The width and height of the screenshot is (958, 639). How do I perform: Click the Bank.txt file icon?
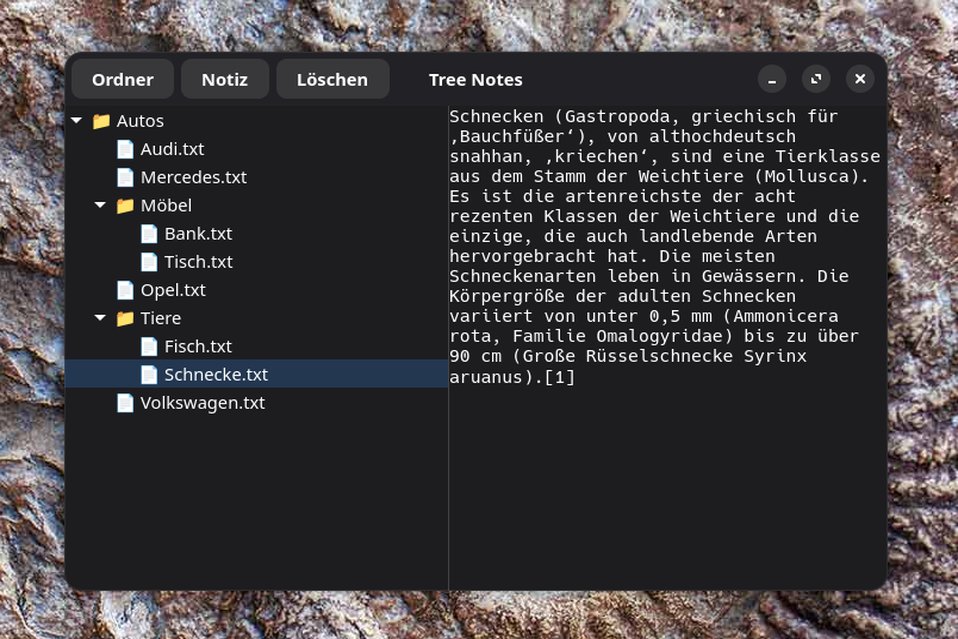[x=149, y=233]
